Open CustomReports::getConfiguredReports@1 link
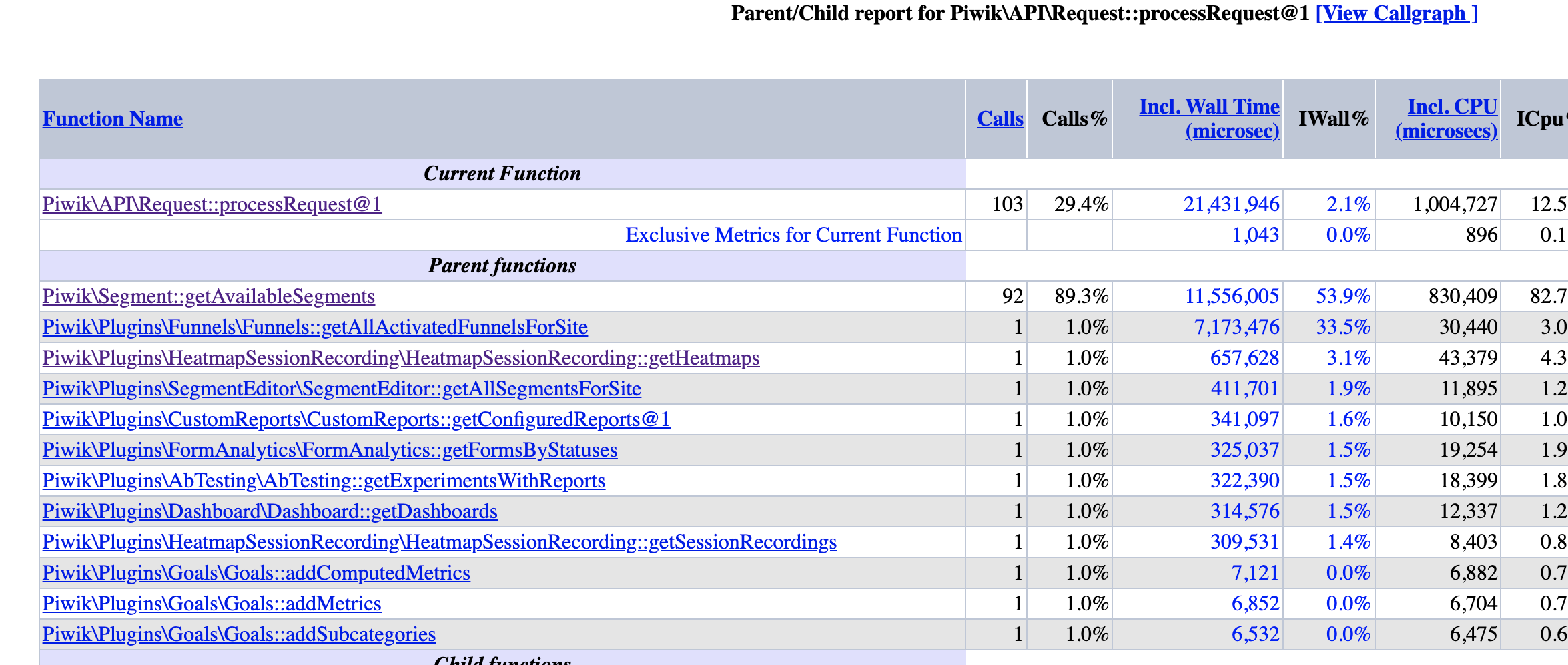The width and height of the screenshot is (1568, 665). (356, 419)
